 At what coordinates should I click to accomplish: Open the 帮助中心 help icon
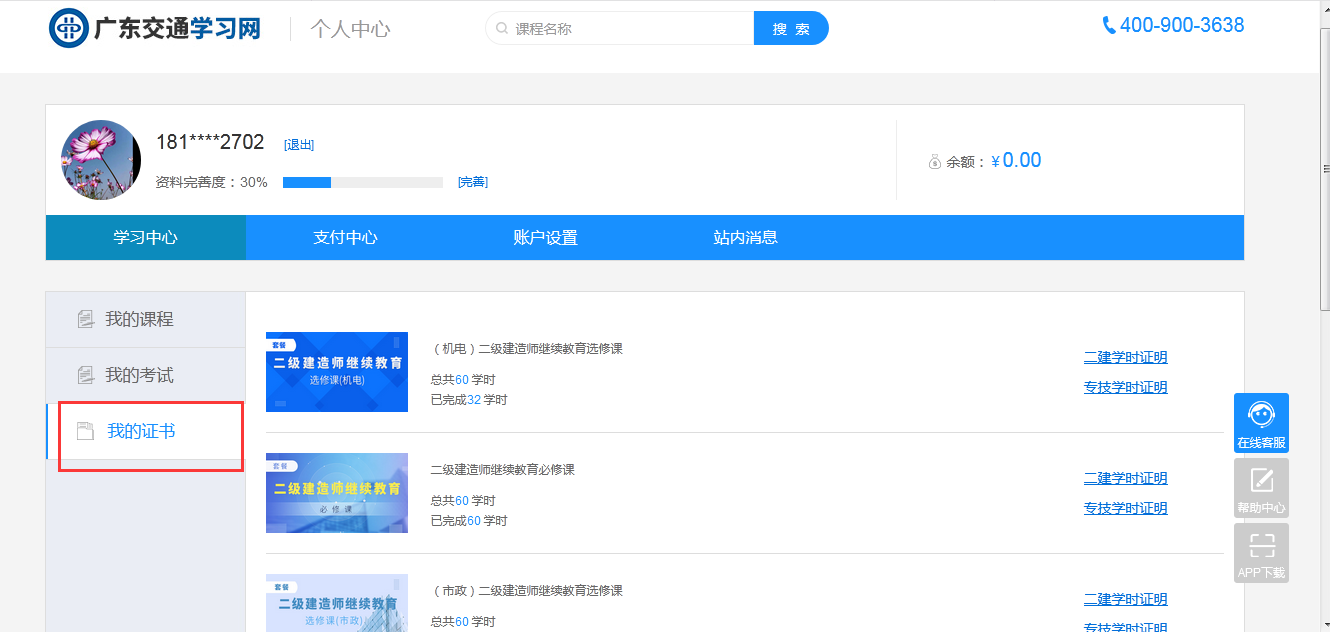1261,487
